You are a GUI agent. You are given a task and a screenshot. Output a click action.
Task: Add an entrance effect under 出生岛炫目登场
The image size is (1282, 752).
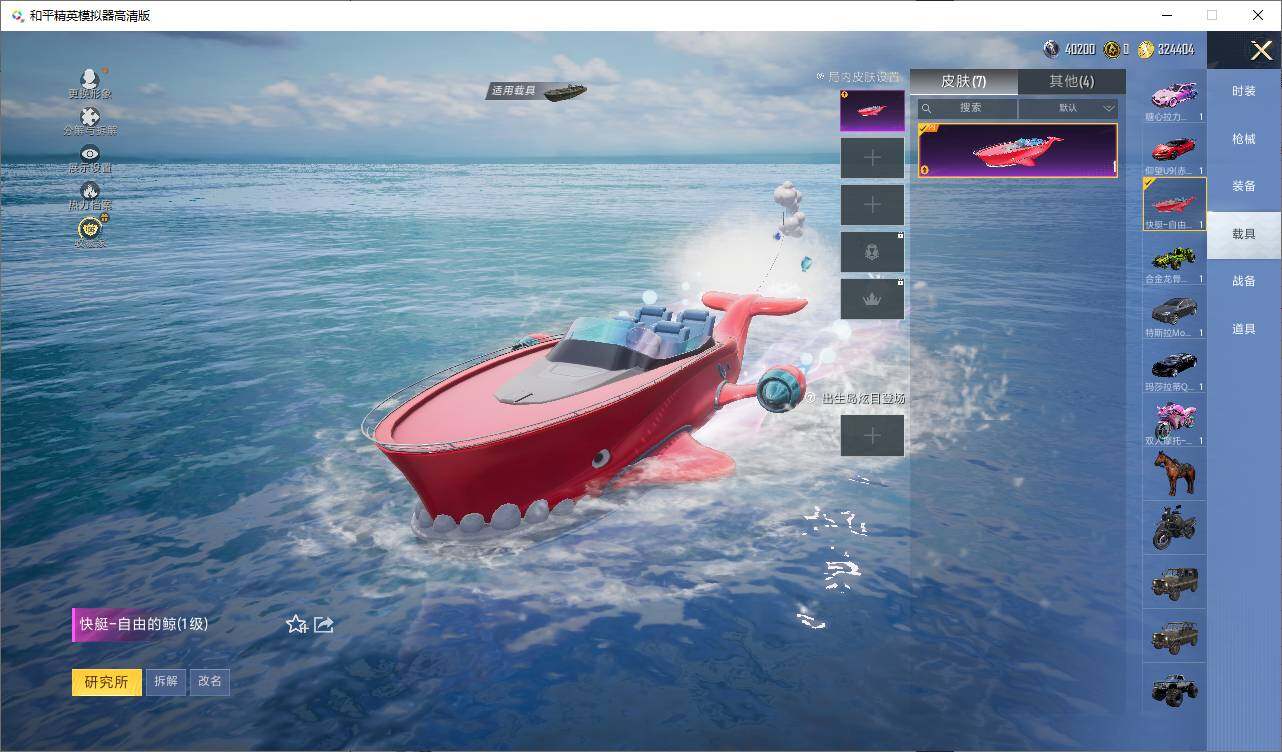[872, 435]
